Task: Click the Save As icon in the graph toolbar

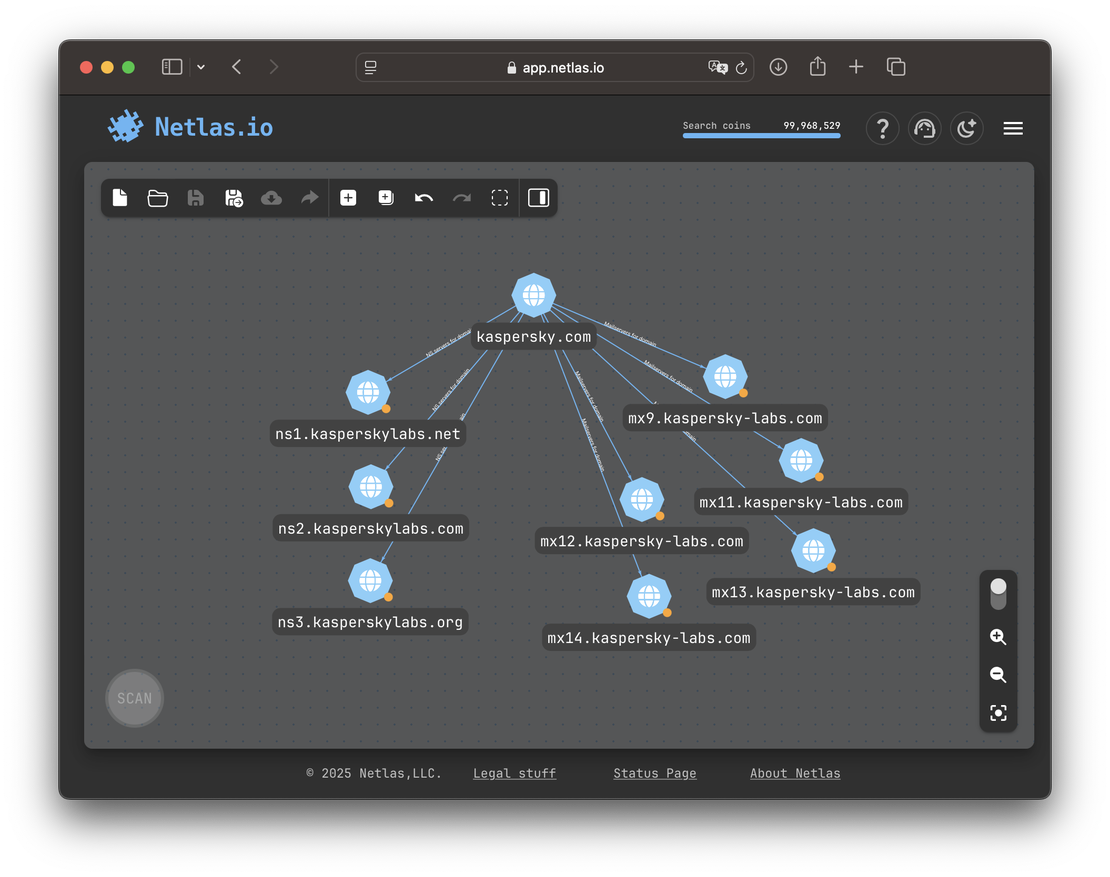Action: coord(234,198)
